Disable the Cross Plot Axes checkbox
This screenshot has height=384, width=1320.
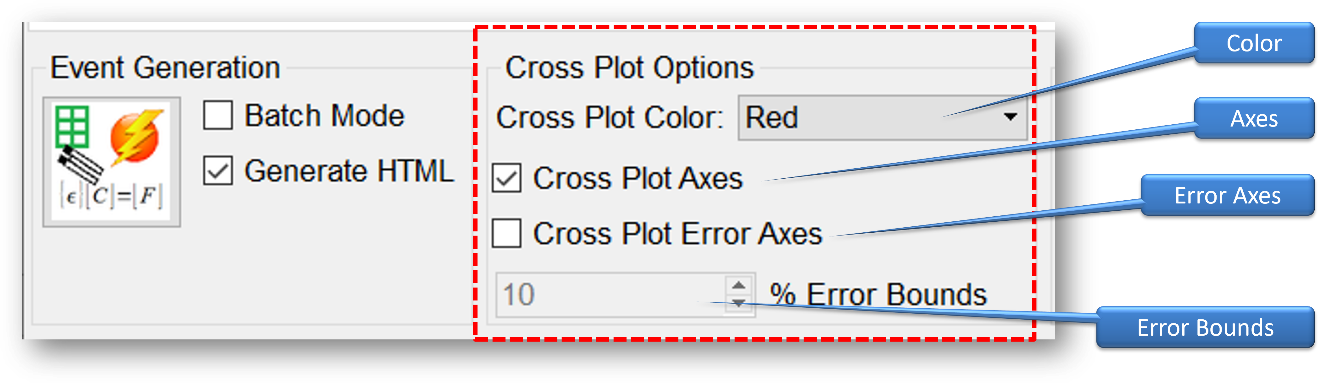[x=508, y=179]
